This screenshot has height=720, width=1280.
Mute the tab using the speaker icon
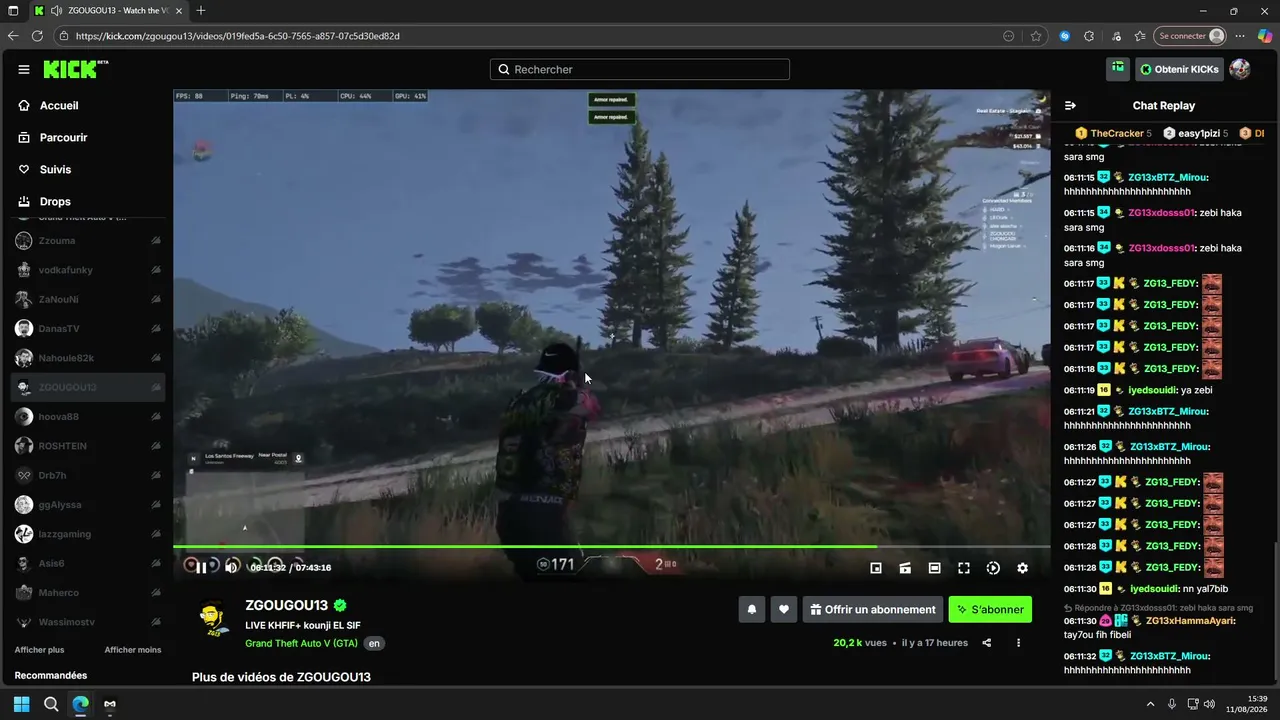[x=56, y=11]
